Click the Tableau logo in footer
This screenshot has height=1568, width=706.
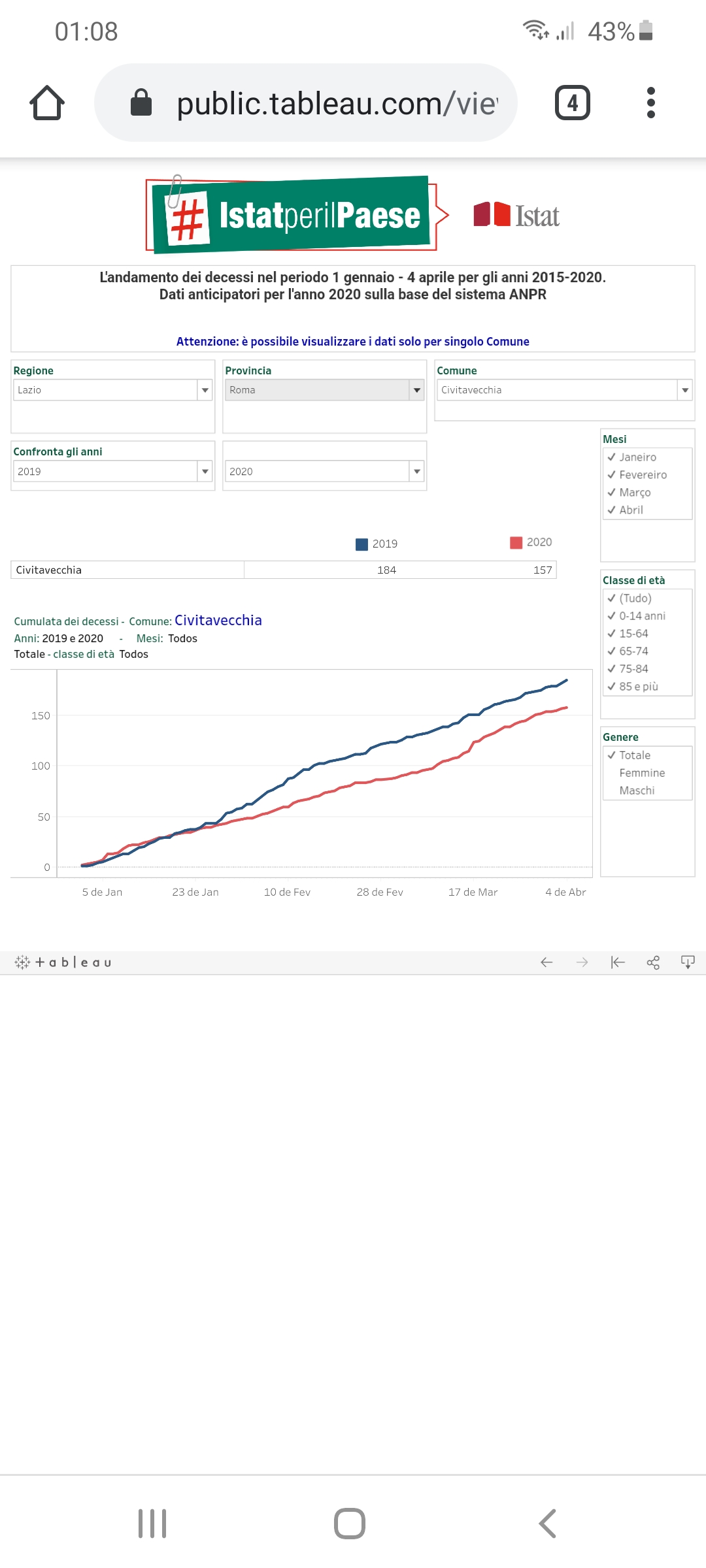(63, 962)
